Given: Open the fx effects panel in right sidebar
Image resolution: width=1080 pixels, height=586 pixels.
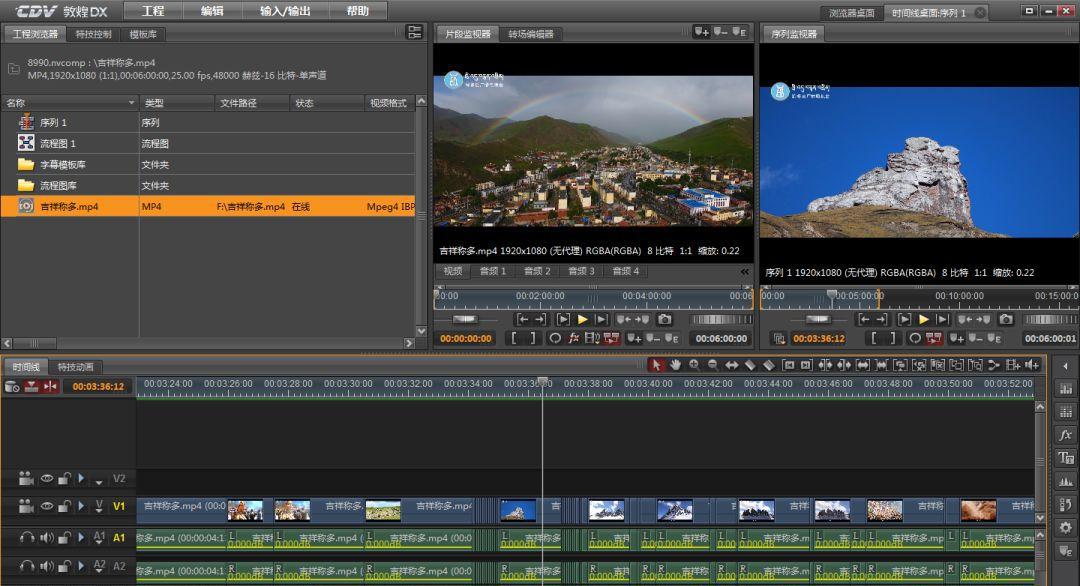Looking at the screenshot, I should 1066,435.
